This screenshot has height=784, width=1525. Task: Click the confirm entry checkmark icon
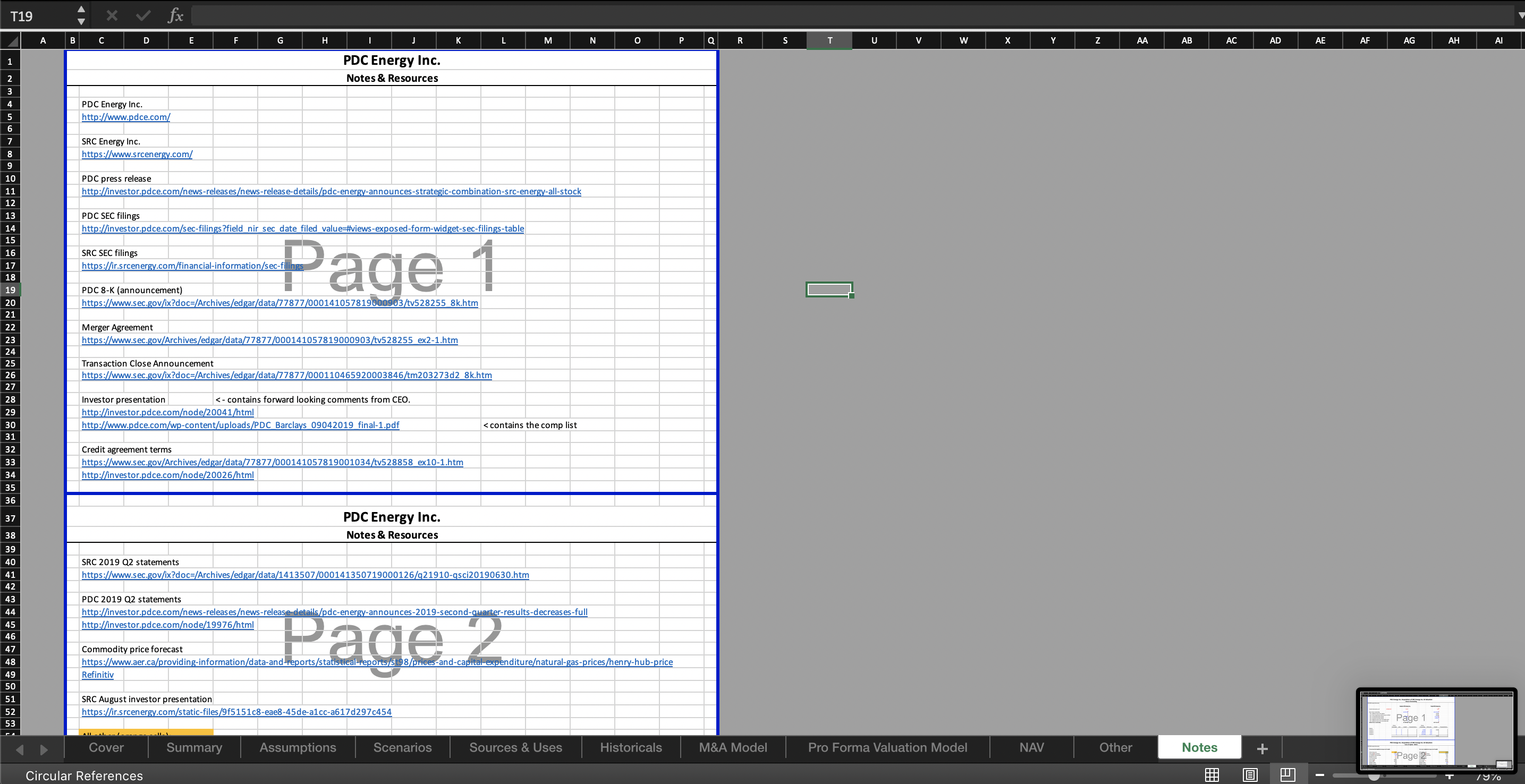click(143, 16)
